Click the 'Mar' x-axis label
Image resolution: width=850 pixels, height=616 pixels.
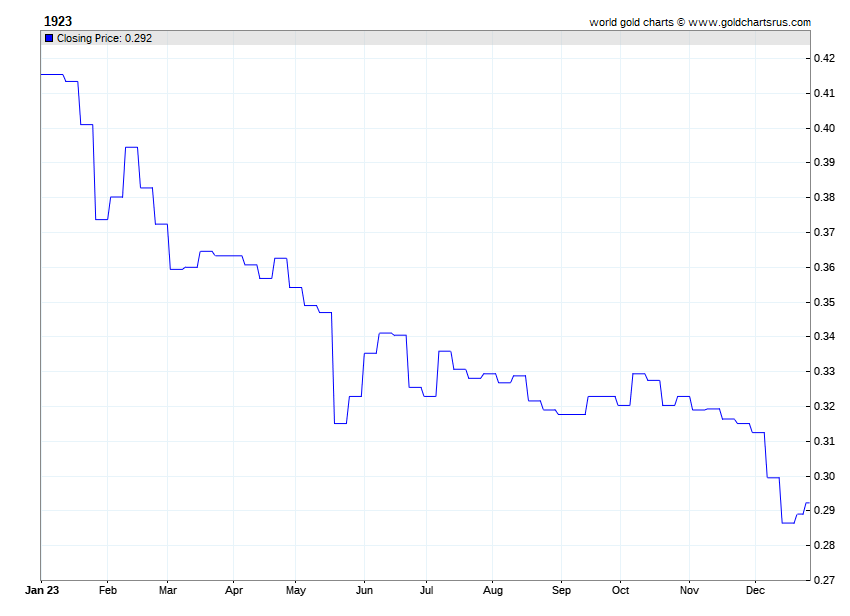point(168,590)
